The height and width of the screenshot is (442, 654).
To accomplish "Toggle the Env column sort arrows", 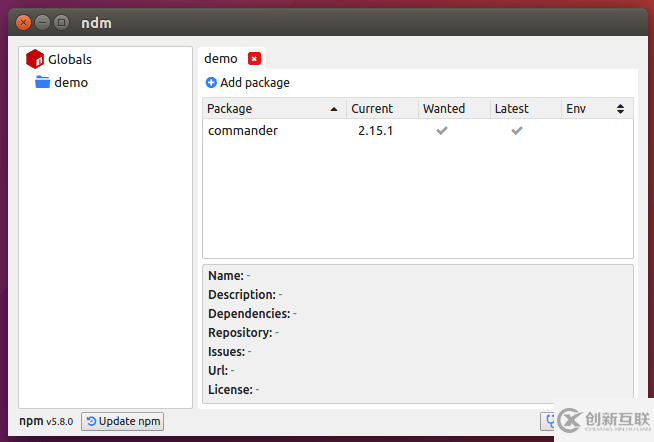I will coord(620,109).
